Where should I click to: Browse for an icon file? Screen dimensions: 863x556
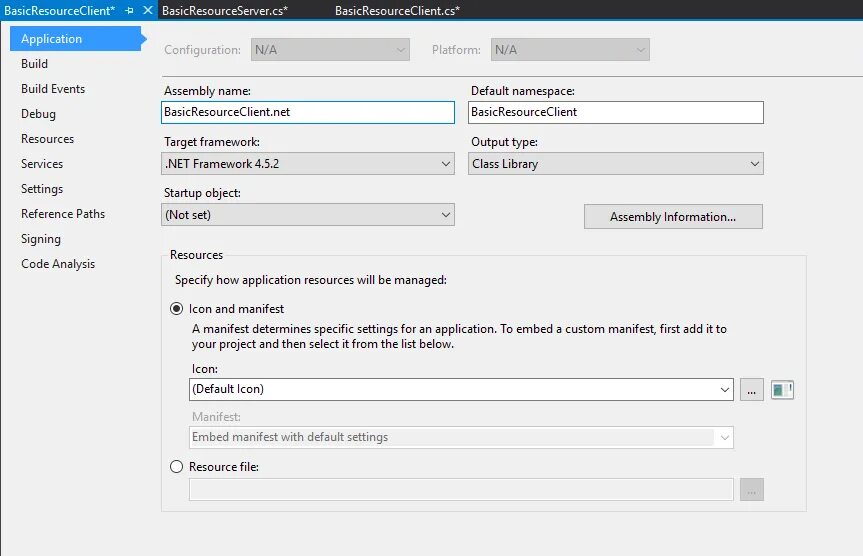751,390
